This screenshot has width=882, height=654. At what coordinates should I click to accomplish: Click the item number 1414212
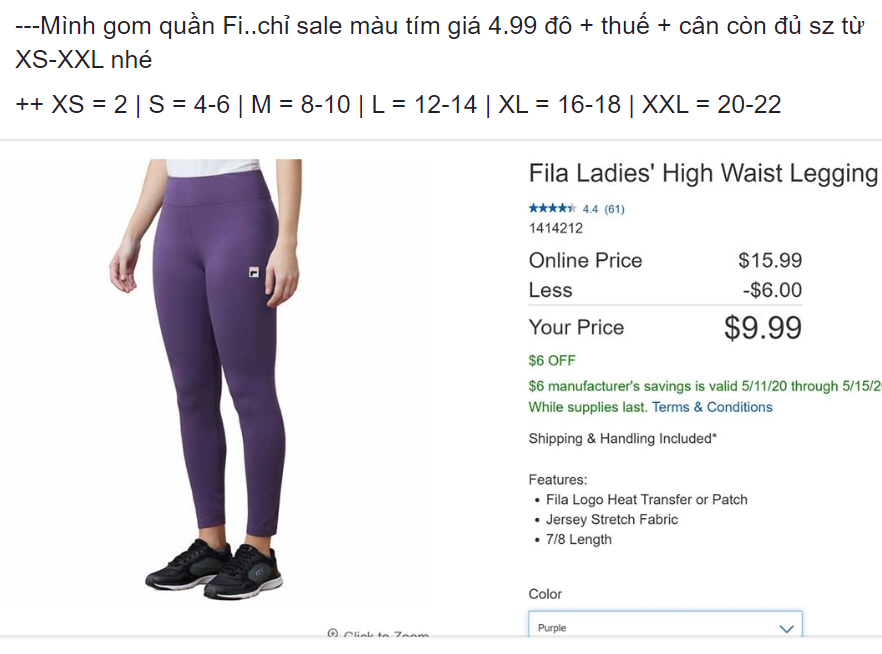coord(556,228)
